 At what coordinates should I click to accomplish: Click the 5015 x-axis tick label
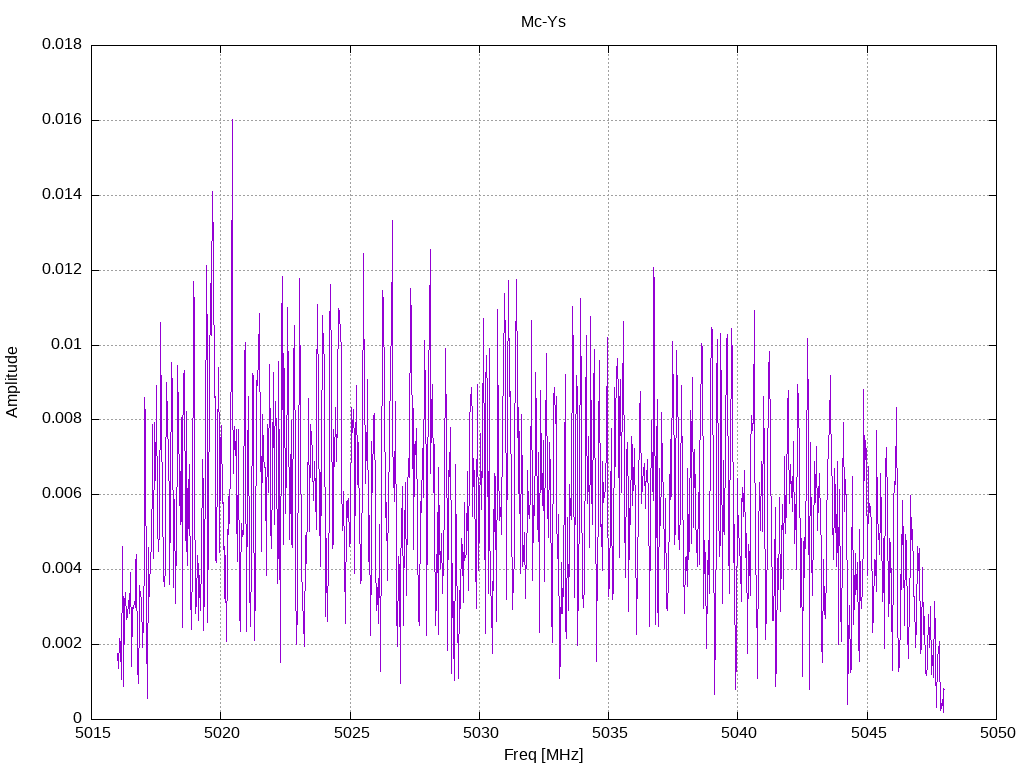(x=93, y=733)
